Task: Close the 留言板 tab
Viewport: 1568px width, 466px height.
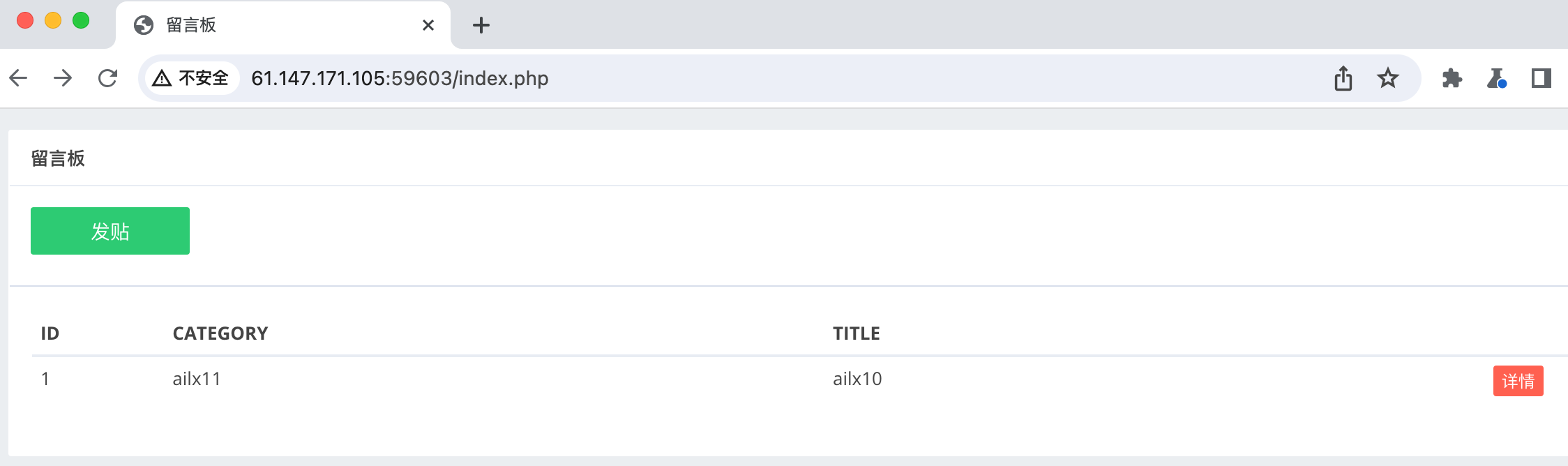Action: point(428,26)
